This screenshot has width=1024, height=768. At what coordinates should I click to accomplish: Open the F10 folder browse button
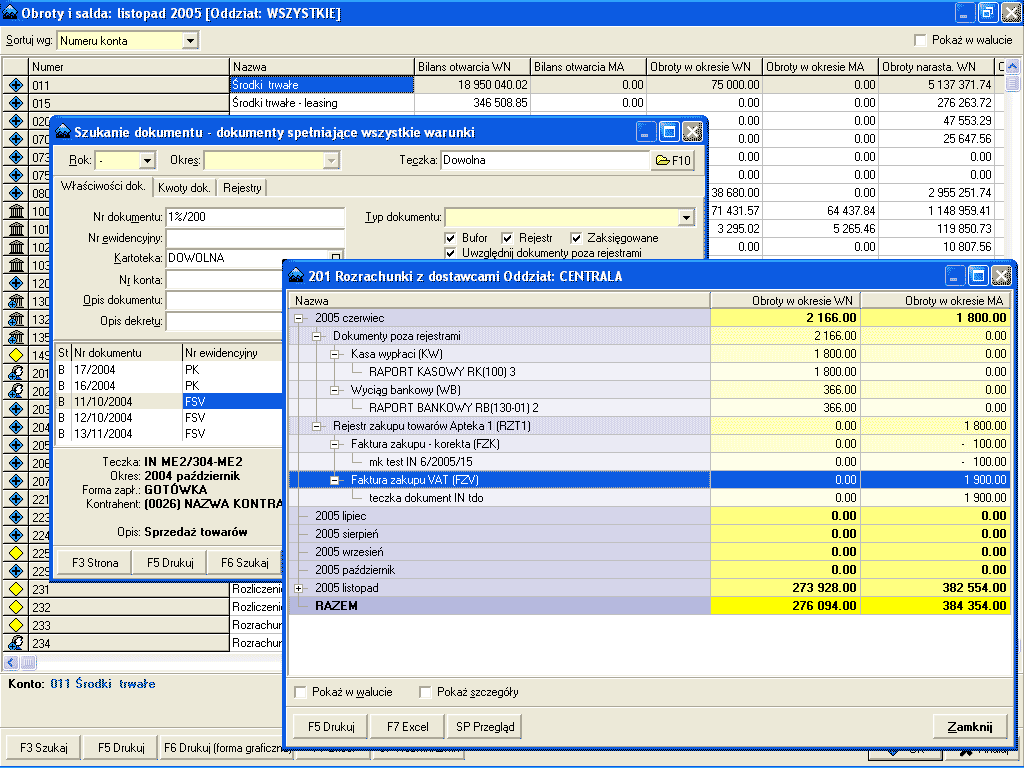pyautogui.click(x=673, y=160)
